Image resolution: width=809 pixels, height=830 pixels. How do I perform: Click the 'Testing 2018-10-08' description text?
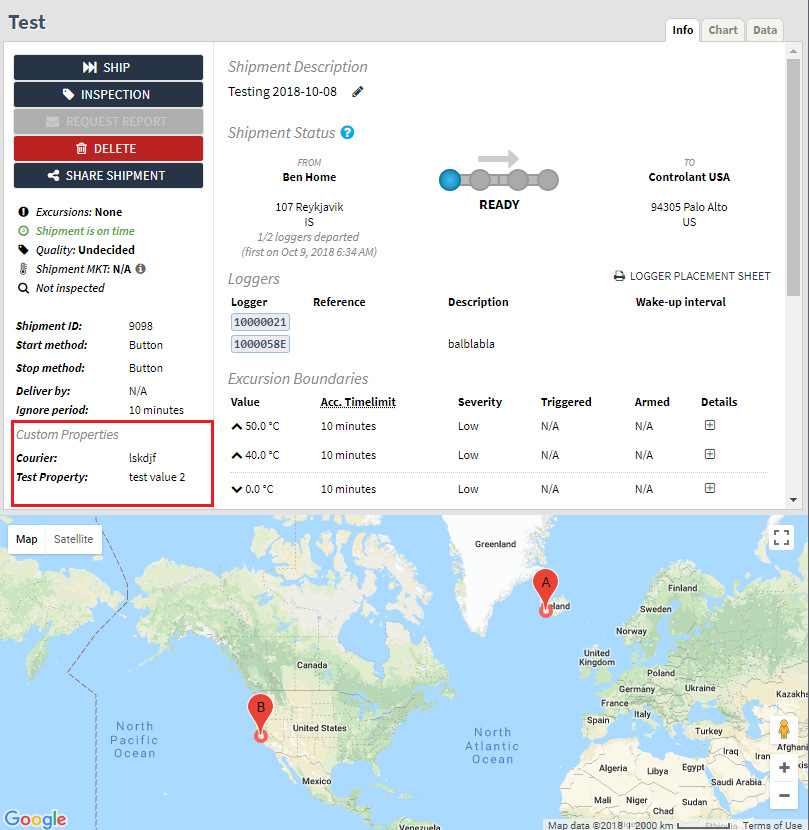click(x=282, y=92)
